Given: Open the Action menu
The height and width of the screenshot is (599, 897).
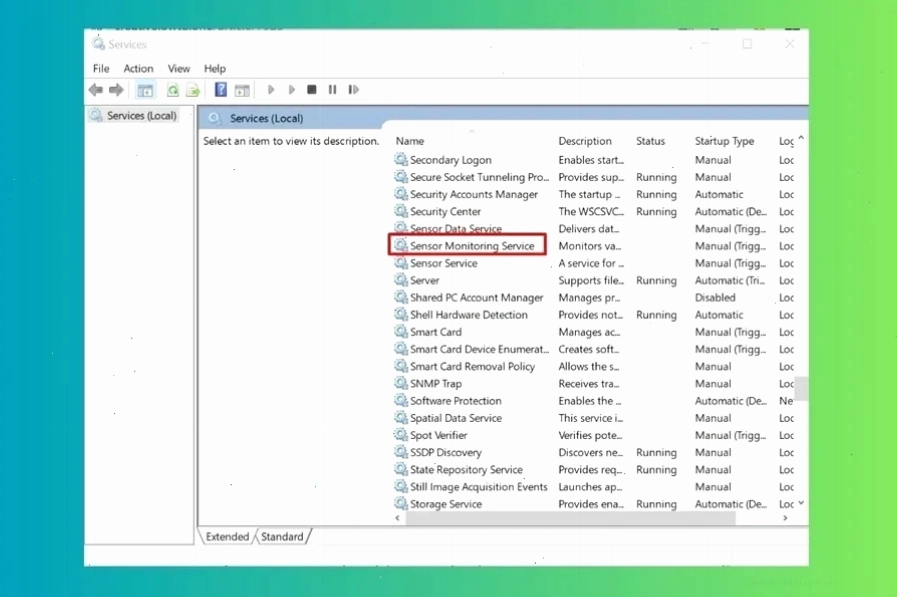Looking at the screenshot, I should pos(138,69).
